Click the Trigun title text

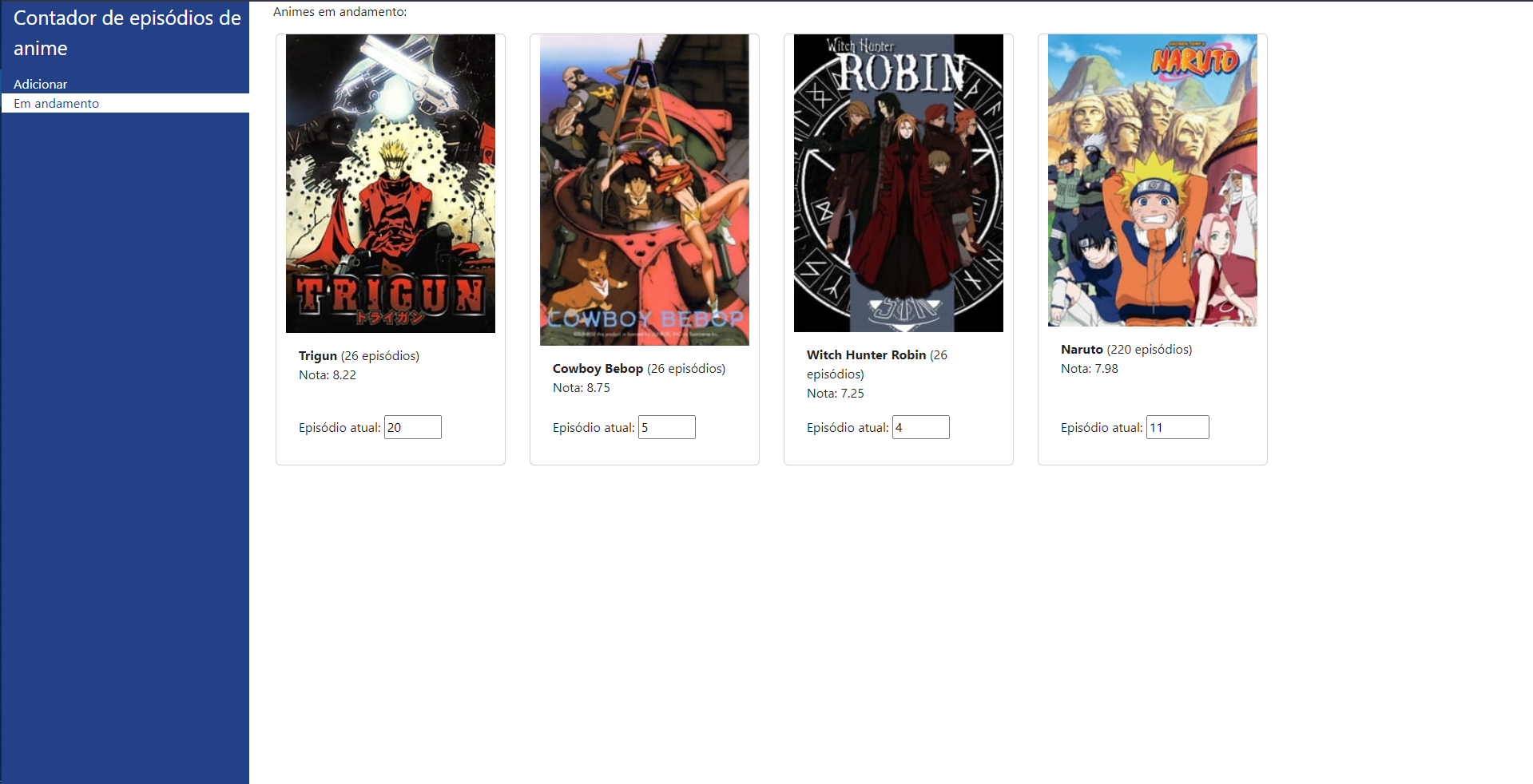pyautogui.click(x=318, y=356)
